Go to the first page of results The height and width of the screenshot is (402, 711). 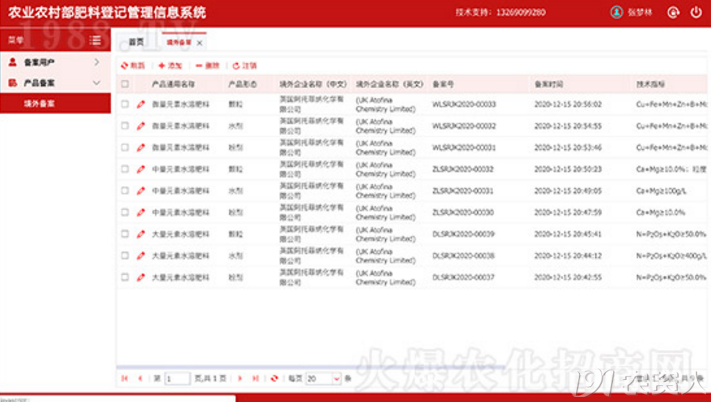click(x=125, y=379)
